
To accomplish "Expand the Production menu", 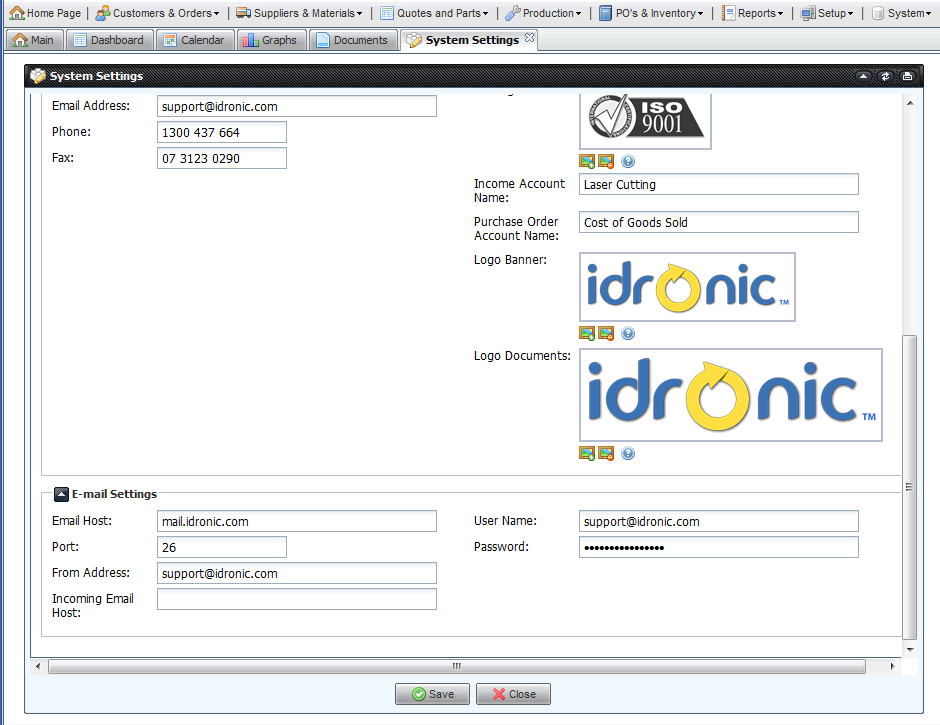I will (x=543, y=13).
